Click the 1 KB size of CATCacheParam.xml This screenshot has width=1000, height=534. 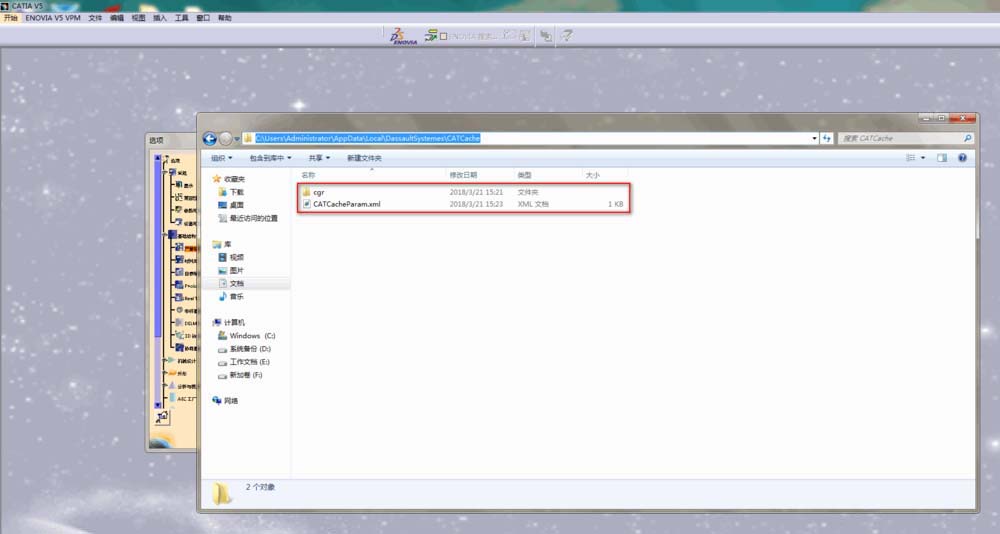(615, 204)
